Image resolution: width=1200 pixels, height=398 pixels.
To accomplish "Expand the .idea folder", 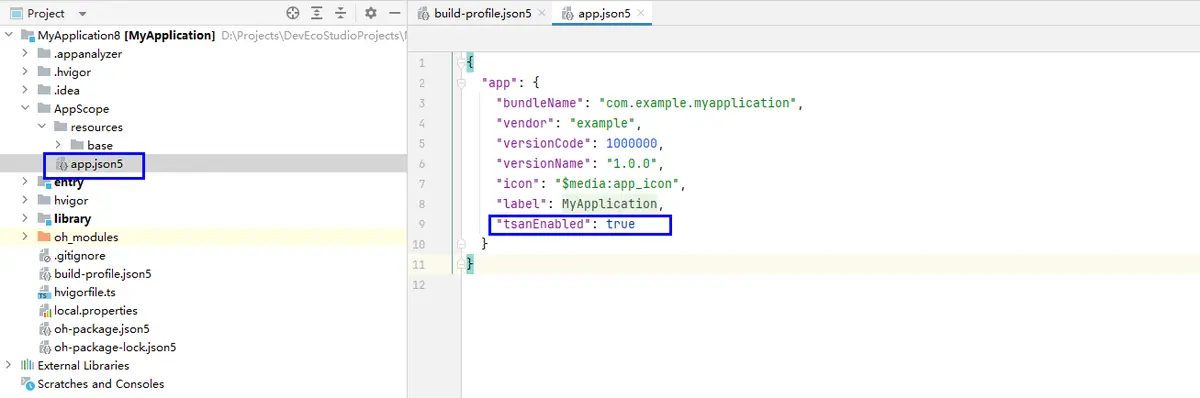I will point(26,90).
